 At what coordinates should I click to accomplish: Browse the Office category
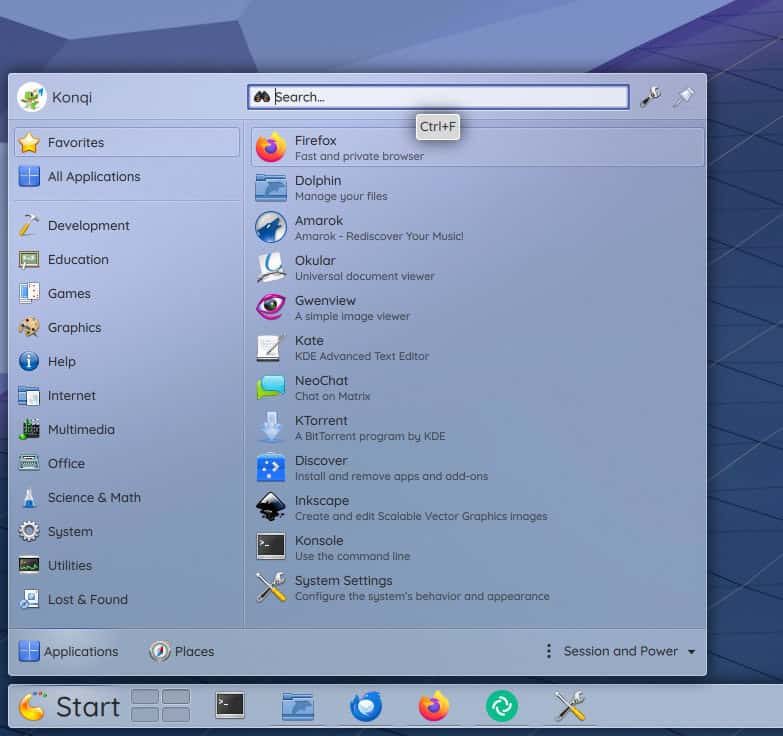click(x=127, y=463)
